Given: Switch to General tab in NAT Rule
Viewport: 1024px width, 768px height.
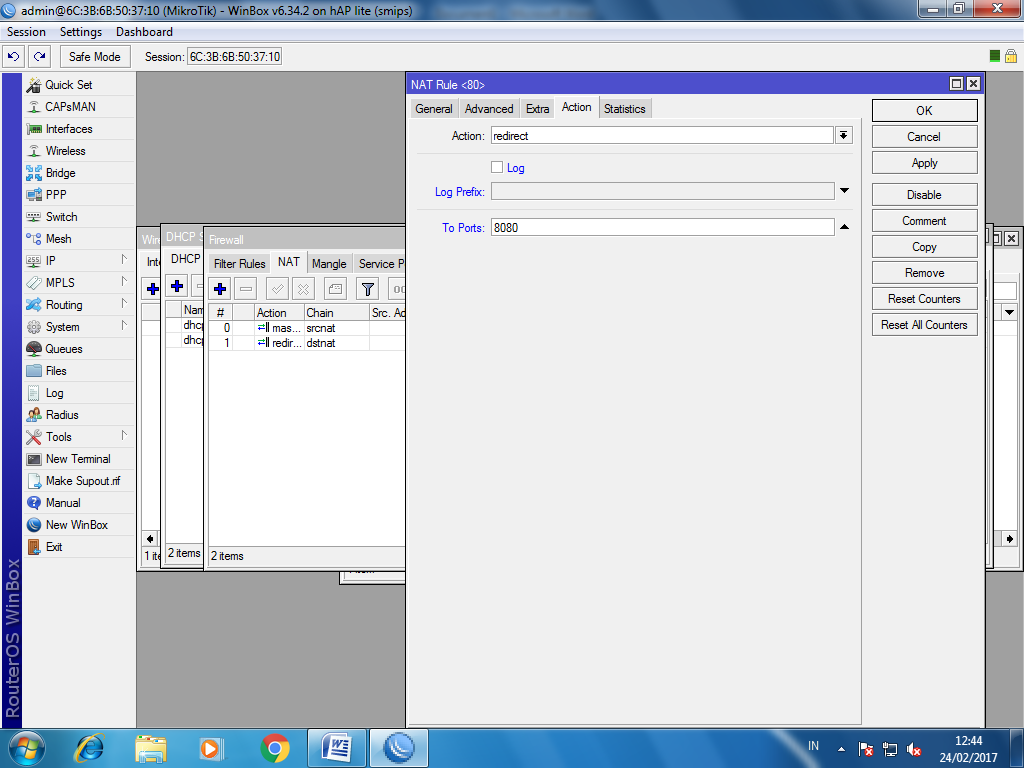Looking at the screenshot, I should tap(434, 109).
